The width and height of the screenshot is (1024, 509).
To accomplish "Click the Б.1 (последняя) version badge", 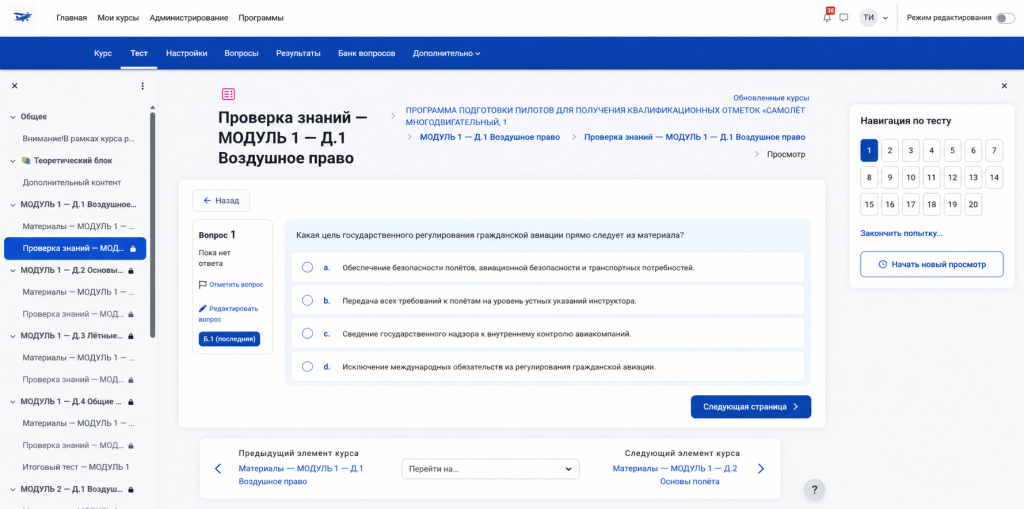I will [229, 339].
